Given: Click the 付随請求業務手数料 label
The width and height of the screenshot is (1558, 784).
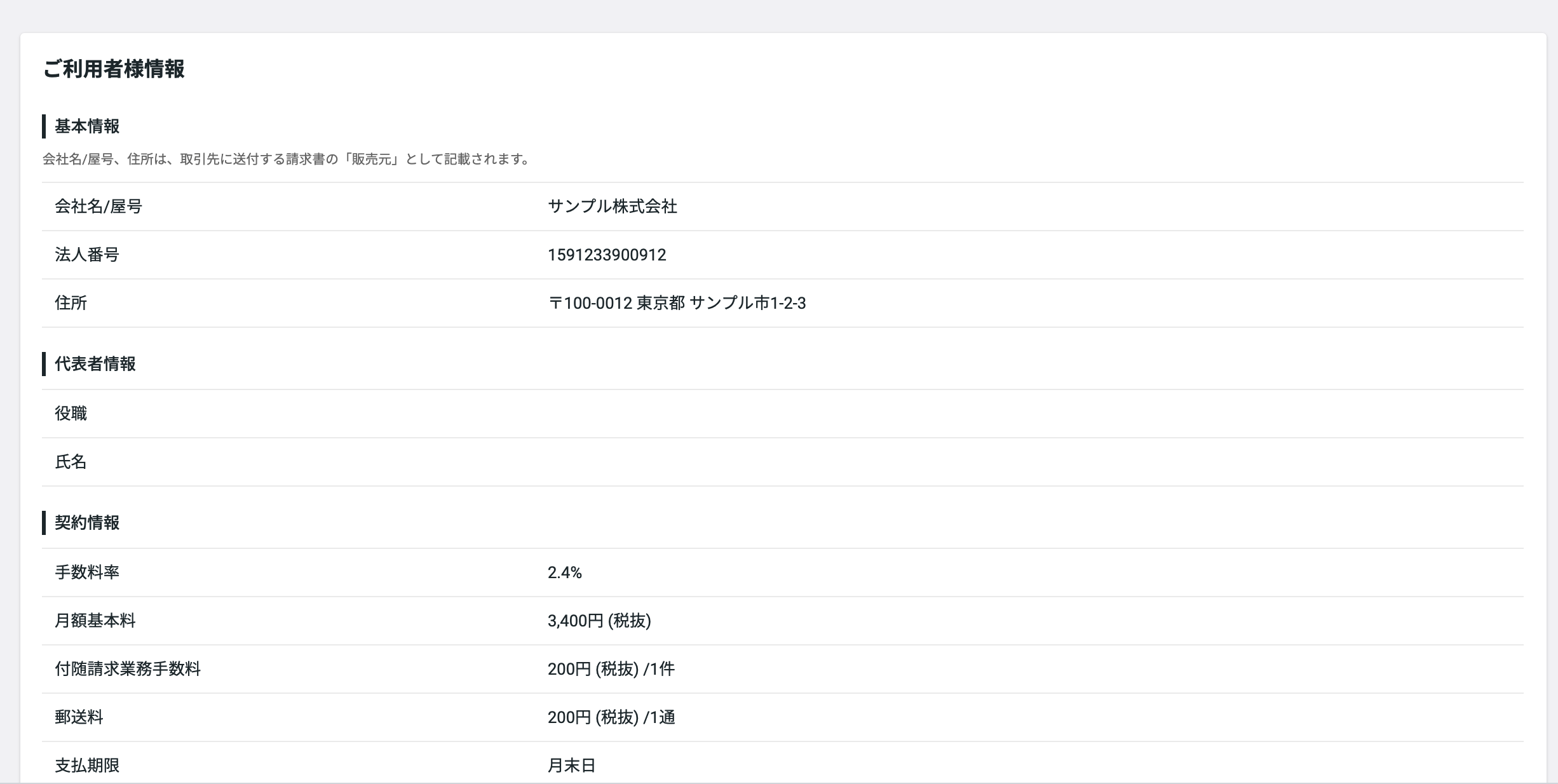Looking at the screenshot, I should pyautogui.click(x=128, y=669).
